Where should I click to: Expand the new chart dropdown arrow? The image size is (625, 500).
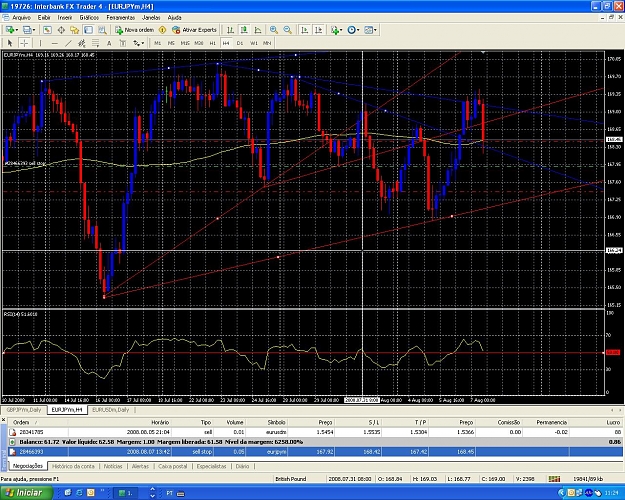click(x=16, y=30)
